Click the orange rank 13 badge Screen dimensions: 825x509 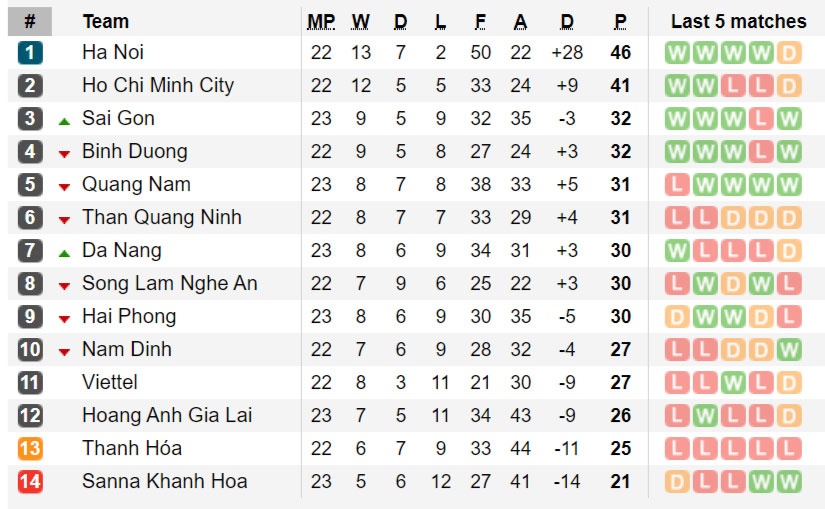point(30,448)
